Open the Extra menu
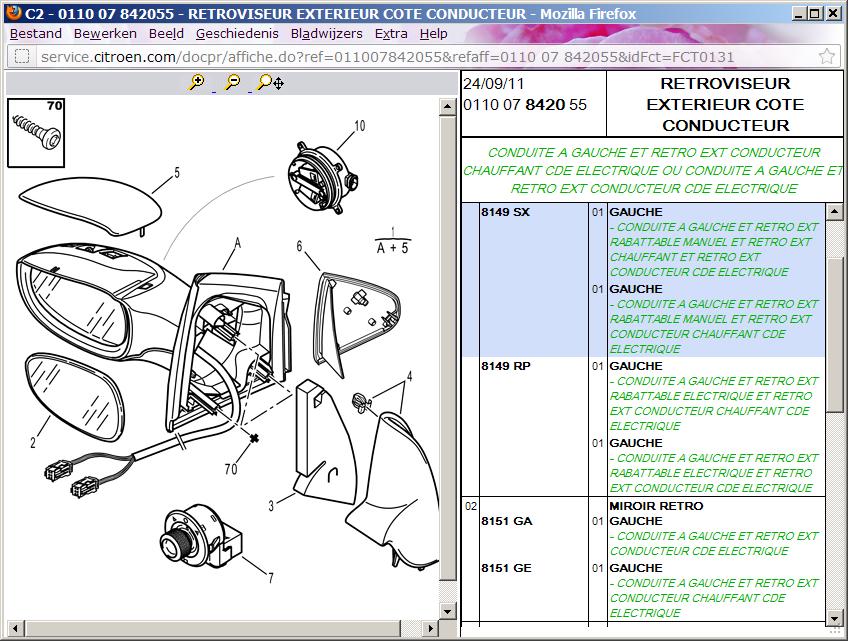This screenshot has width=848, height=641. 391,34
